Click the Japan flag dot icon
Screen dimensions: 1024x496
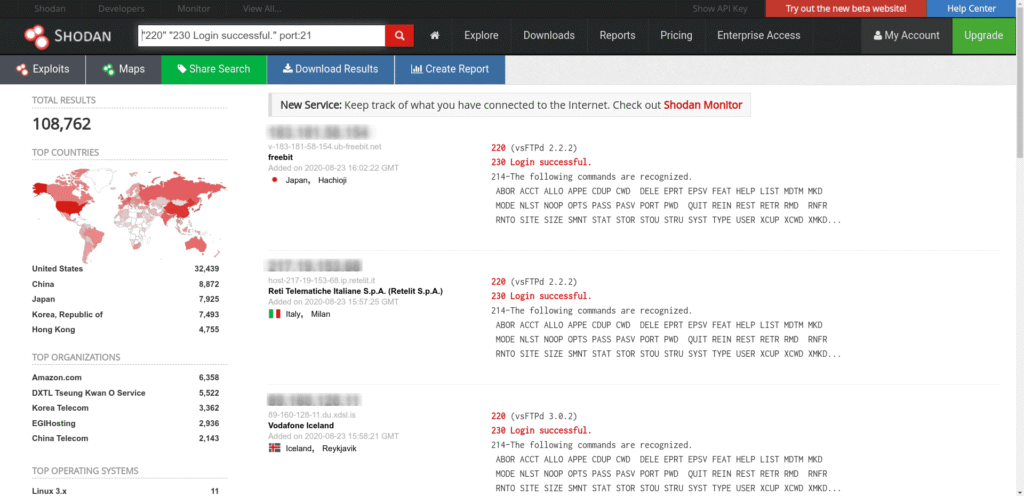pos(274,179)
